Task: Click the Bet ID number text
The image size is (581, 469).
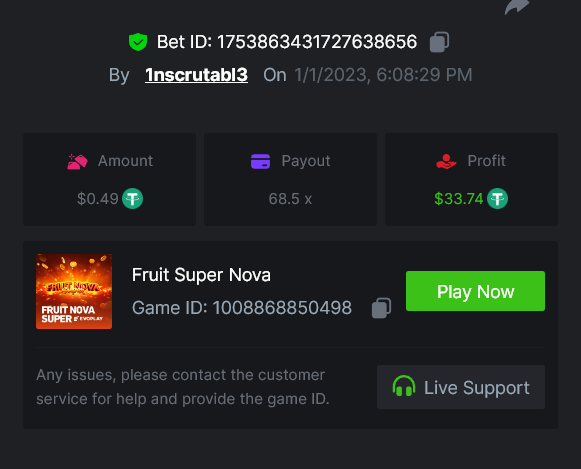Action: click(317, 42)
